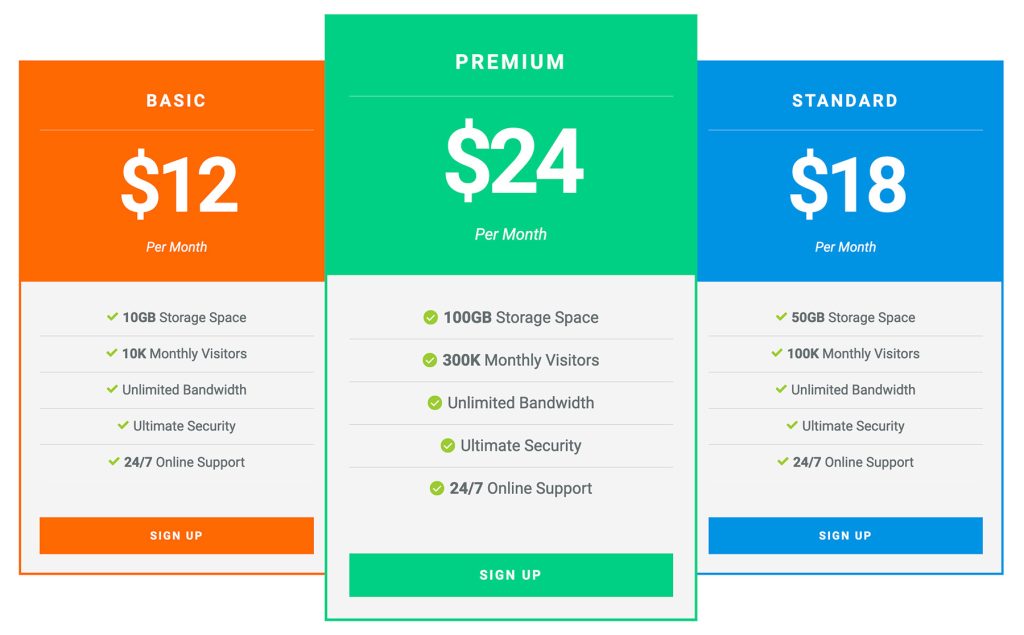The width and height of the screenshot is (1024, 635).
Task: Click the $12 Basic price
Action: click(x=179, y=185)
